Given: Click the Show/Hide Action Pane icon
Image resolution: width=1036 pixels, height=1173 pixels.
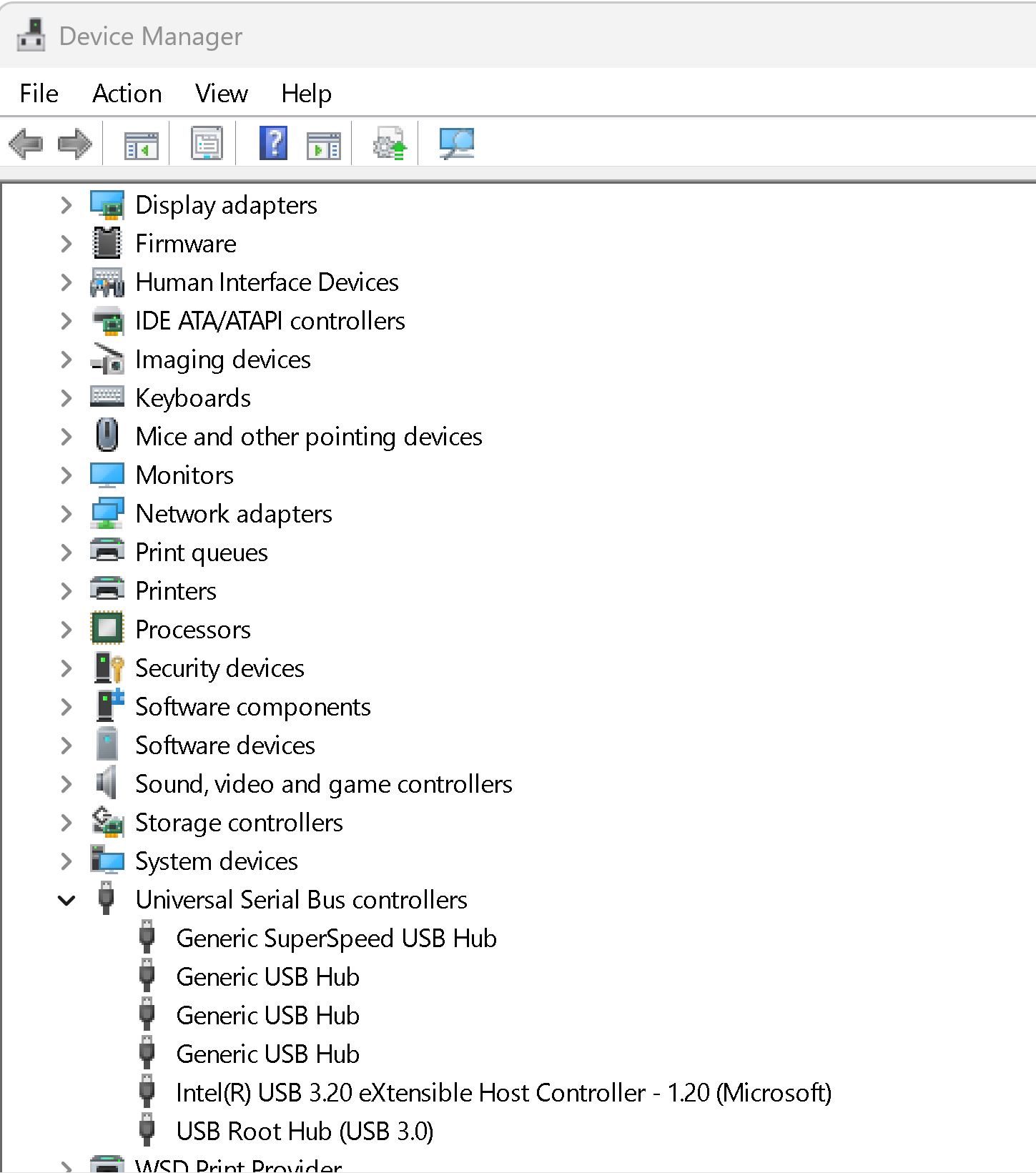Looking at the screenshot, I should click(x=324, y=145).
